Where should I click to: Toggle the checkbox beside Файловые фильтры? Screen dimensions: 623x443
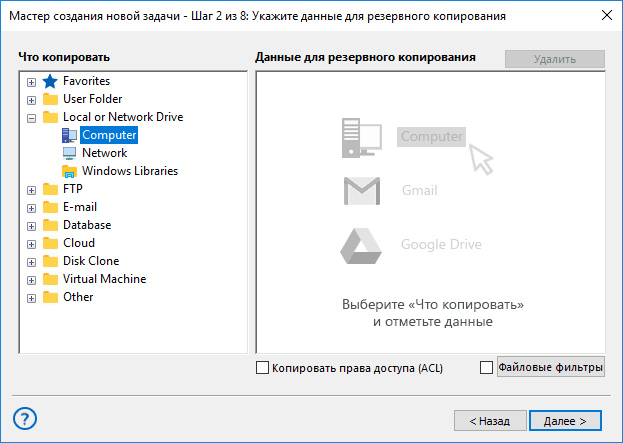coord(486,368)
